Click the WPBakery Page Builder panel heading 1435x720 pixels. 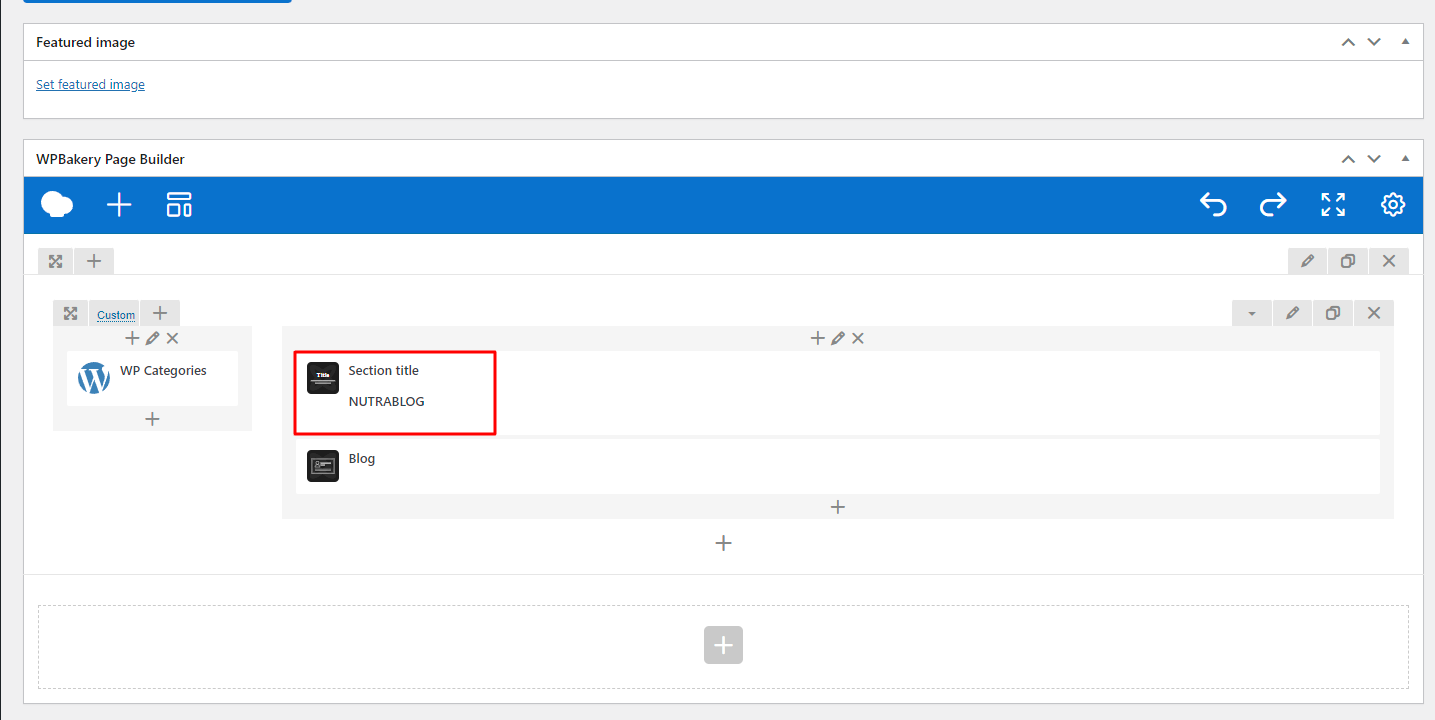point(110,160)
